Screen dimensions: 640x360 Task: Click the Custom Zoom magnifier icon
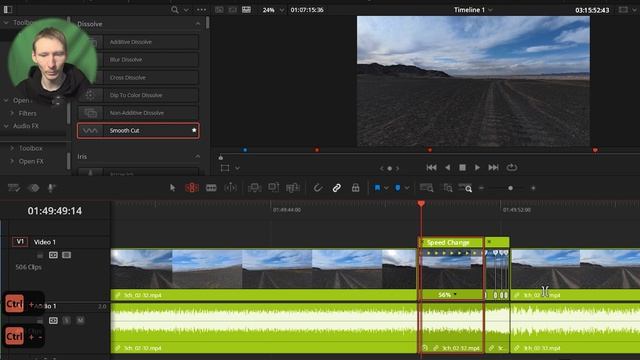[x=466, y=188]
